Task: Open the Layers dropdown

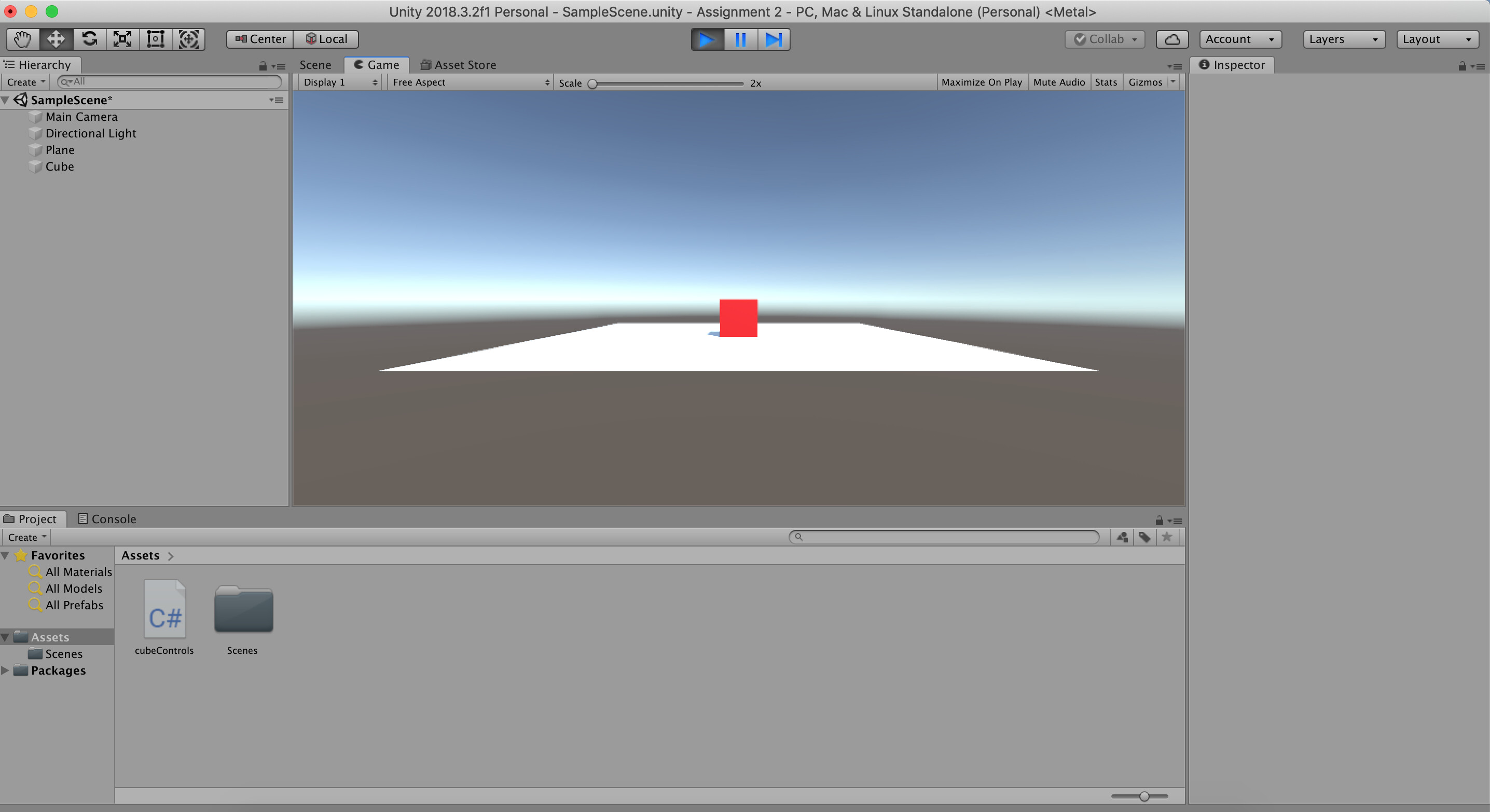Action: (x=1343, y=39)
